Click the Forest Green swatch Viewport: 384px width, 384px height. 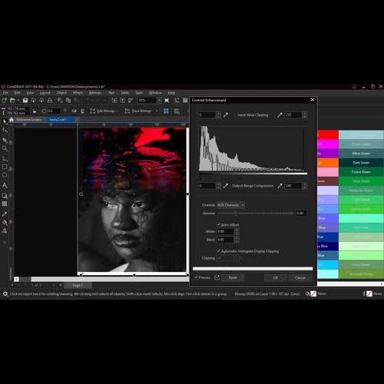click(361, 172)
